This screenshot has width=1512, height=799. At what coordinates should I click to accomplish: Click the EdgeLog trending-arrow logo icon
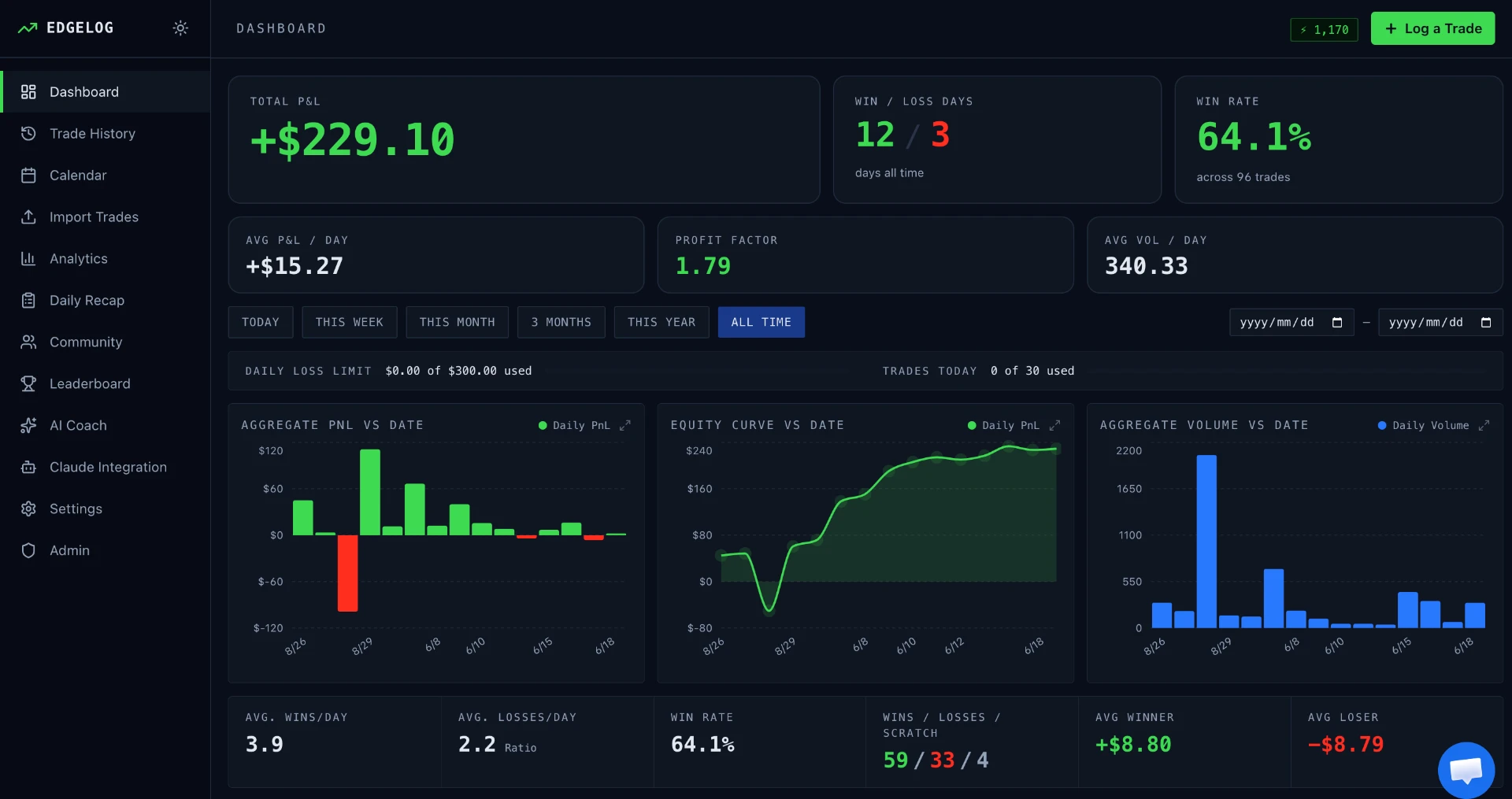(28, 28)
